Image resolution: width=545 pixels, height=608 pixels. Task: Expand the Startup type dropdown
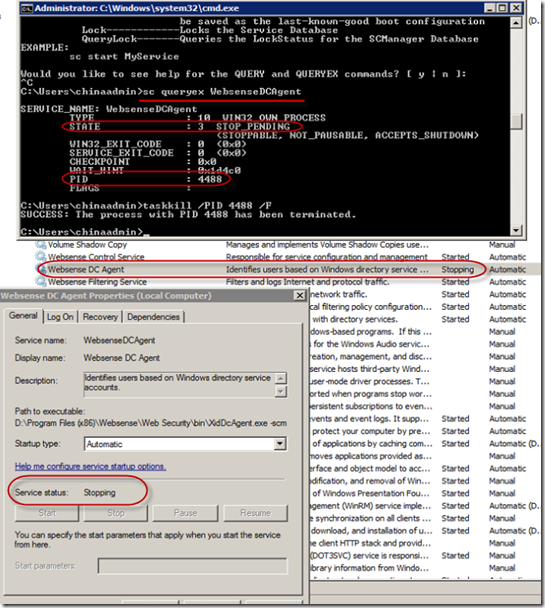pyautogui.click(x=279, y=444)
